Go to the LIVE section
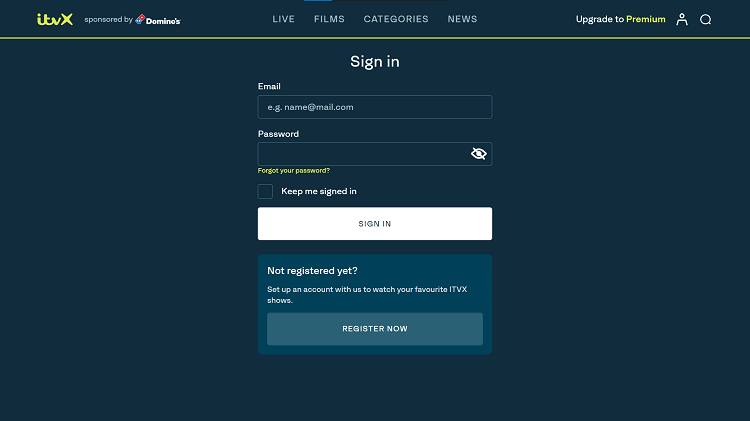Viewport: 750px width, 421px height. point(284,19)
